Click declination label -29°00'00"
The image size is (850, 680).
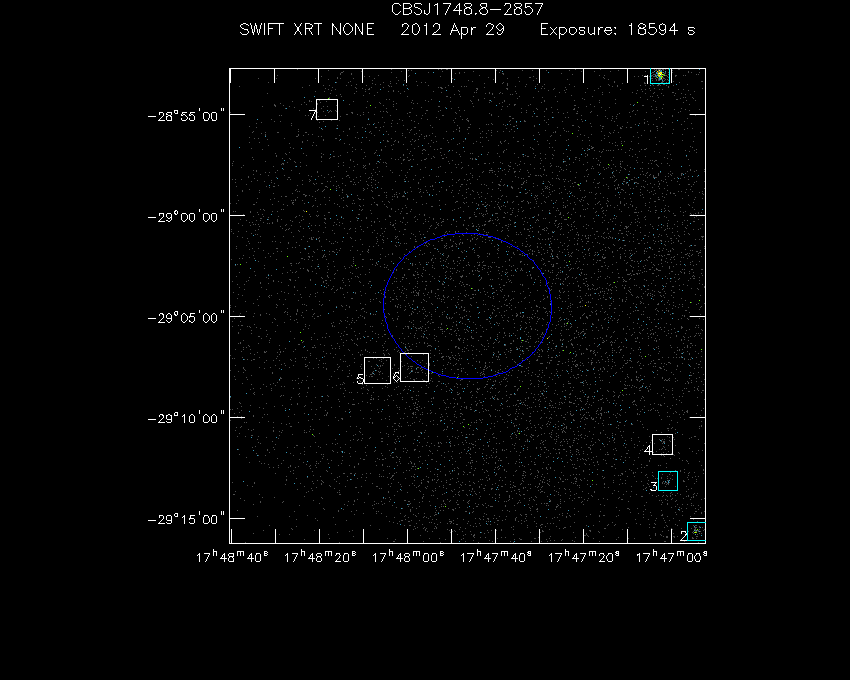[186, 217]
